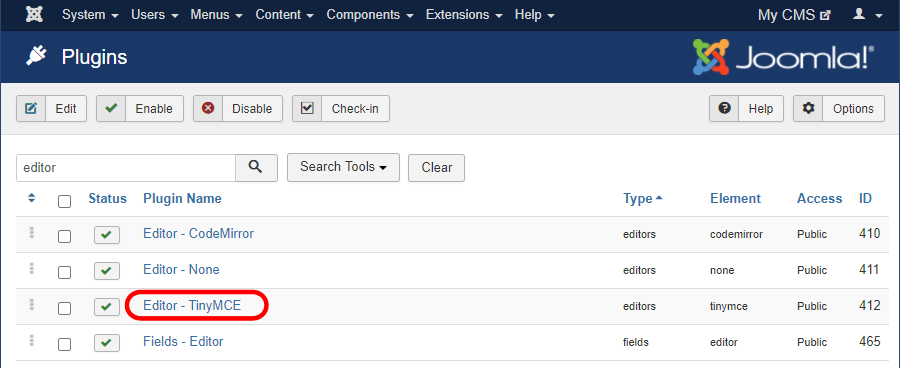Check the Fields - Editor row checkbox

(64, 344)
